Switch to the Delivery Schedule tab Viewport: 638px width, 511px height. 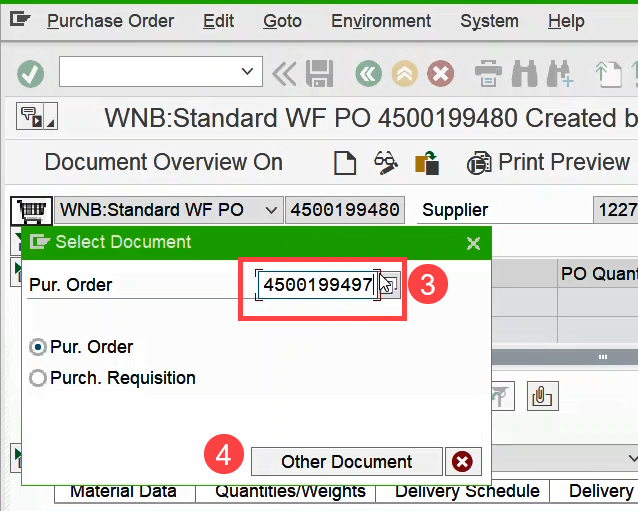467,491
